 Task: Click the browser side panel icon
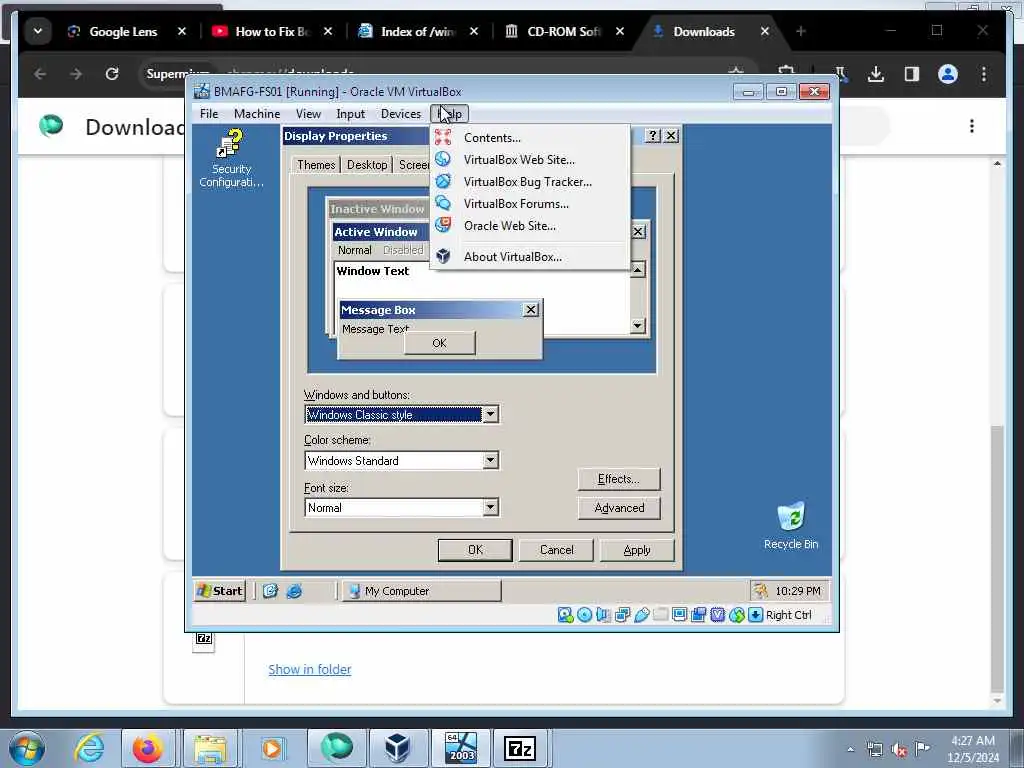[x=912, y=74]
